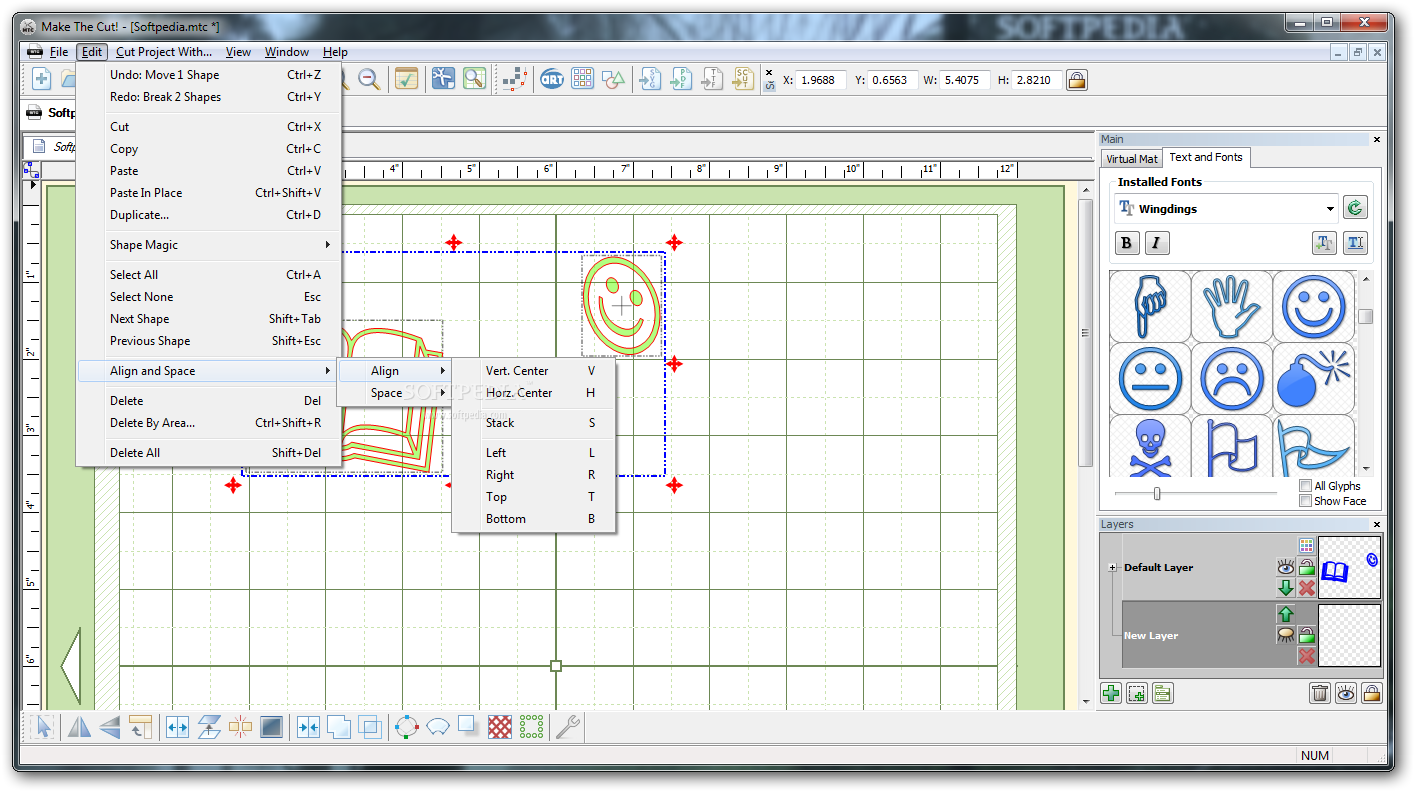
Task: Click the blue ART gallery icon
Action: [552, 79]
